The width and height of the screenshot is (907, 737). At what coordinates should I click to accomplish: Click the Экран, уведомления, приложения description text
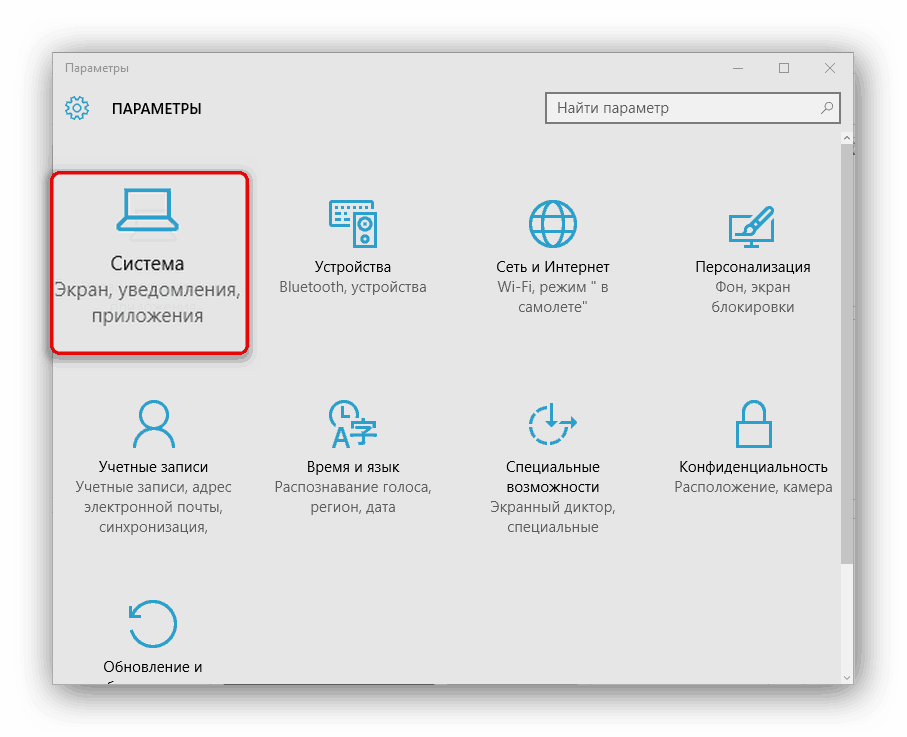(148, 303)
